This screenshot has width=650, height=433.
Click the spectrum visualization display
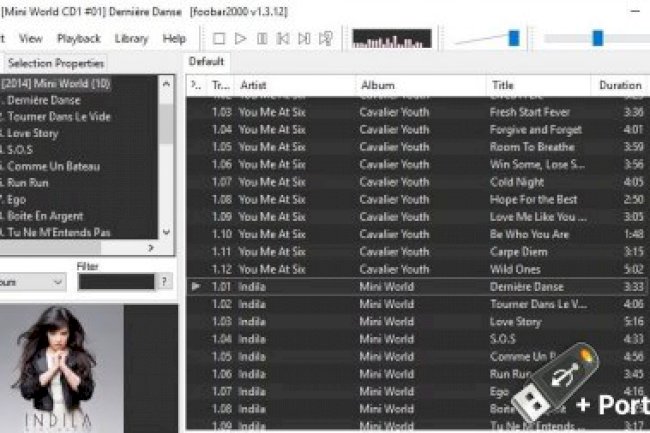392,39
